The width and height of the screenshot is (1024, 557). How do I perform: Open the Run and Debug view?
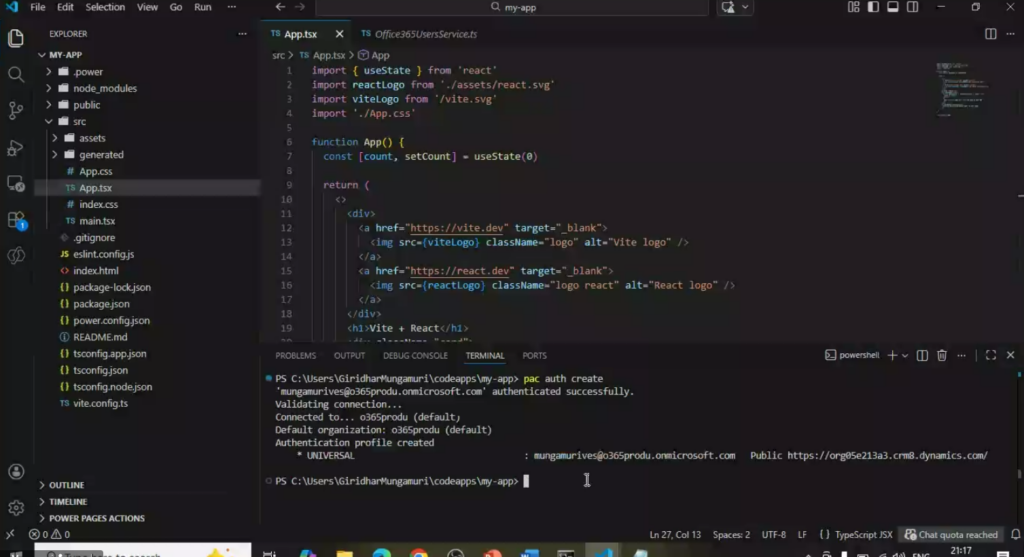click(16, 147)
